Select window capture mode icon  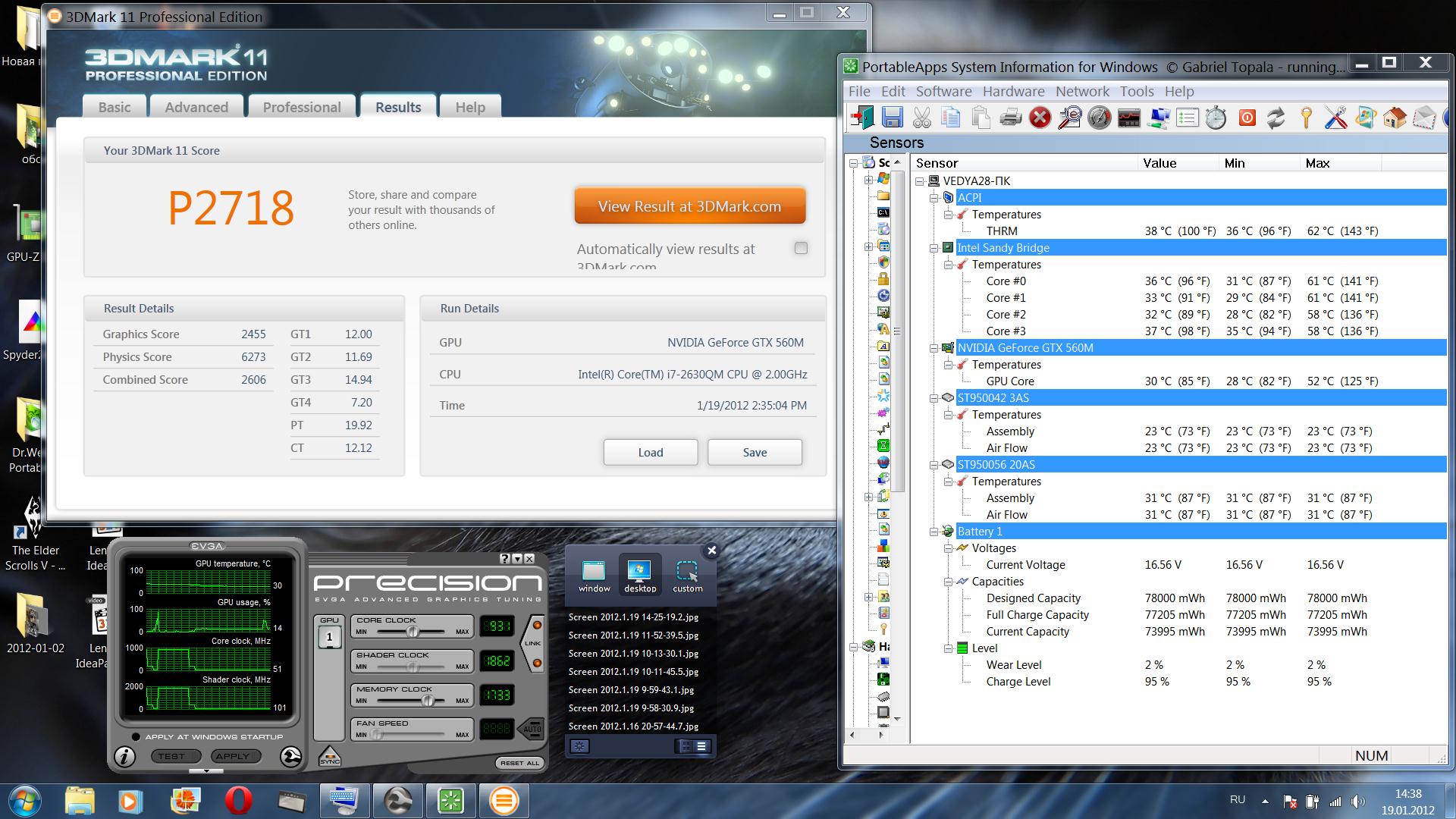594,576
